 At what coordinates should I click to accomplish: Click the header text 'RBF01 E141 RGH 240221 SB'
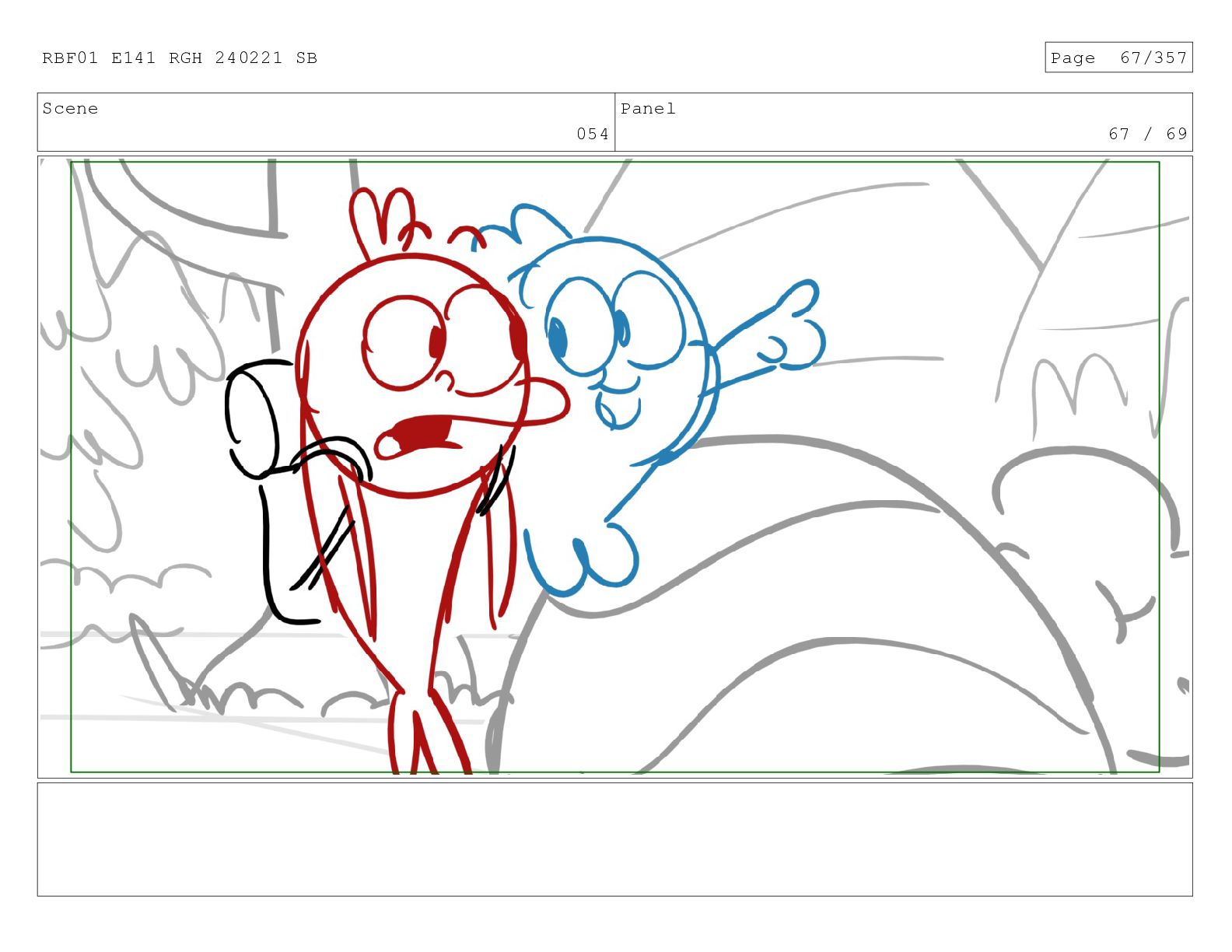point(180,58)
